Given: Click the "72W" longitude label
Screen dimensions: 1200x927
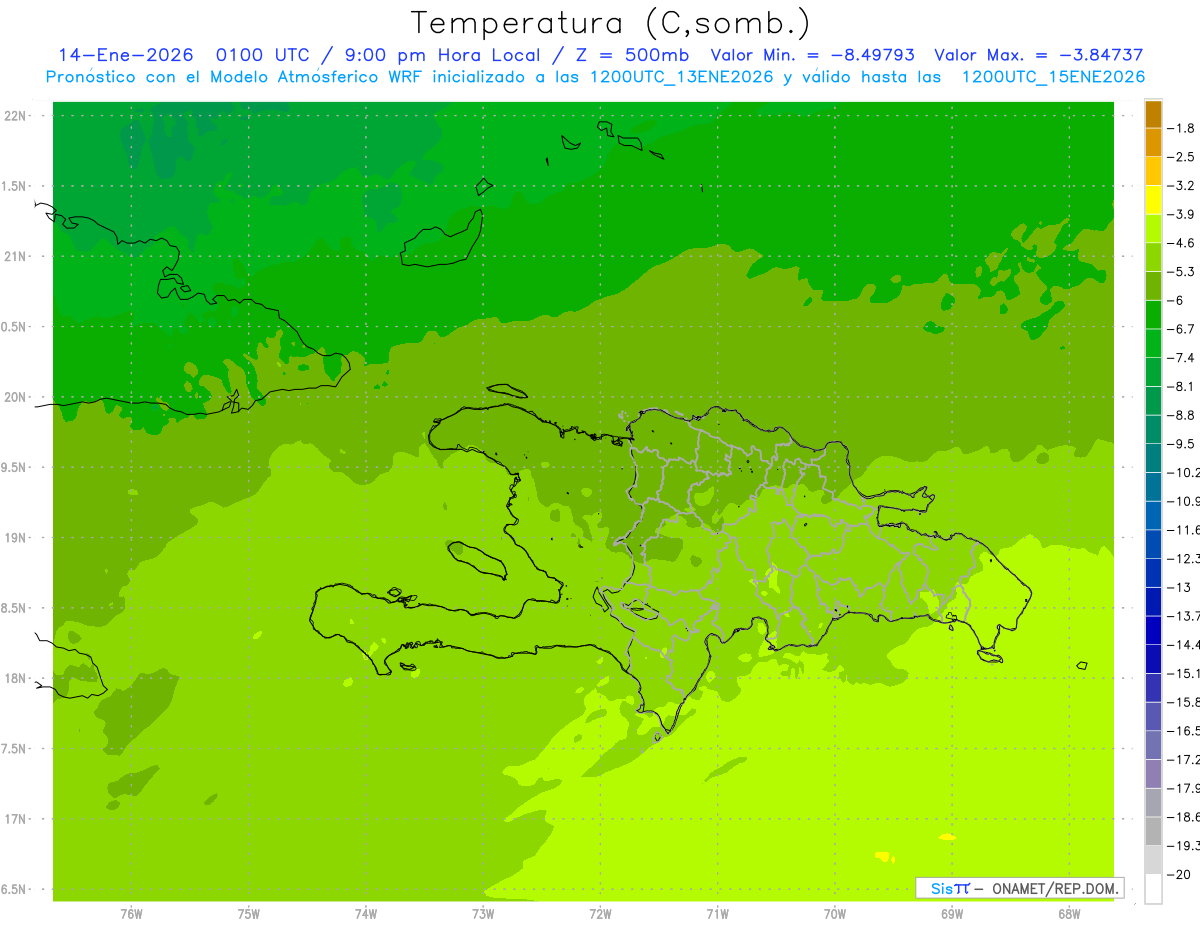Looking at the screenshot, I should pos(600,913).
